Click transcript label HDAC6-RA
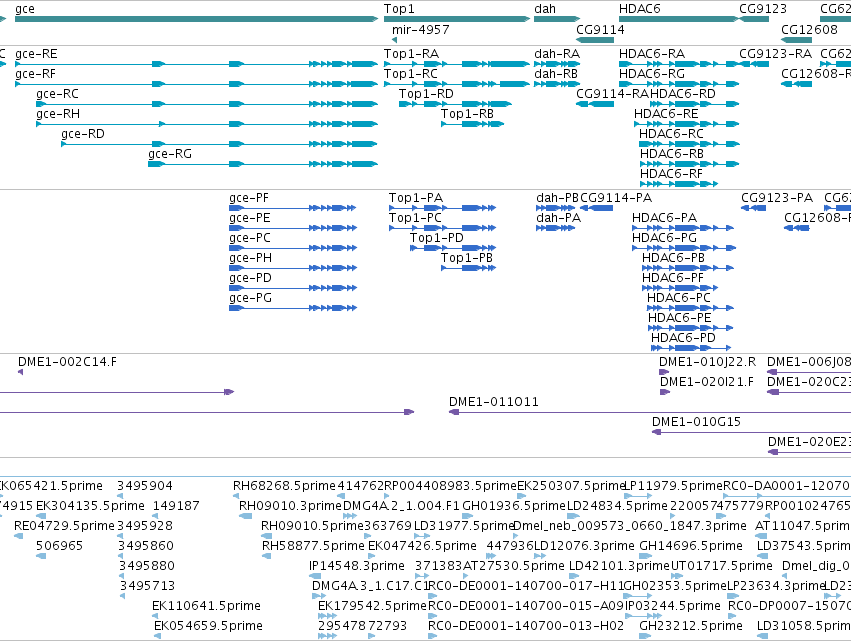Viewport: 851px width, 641px height. [652, 54]
